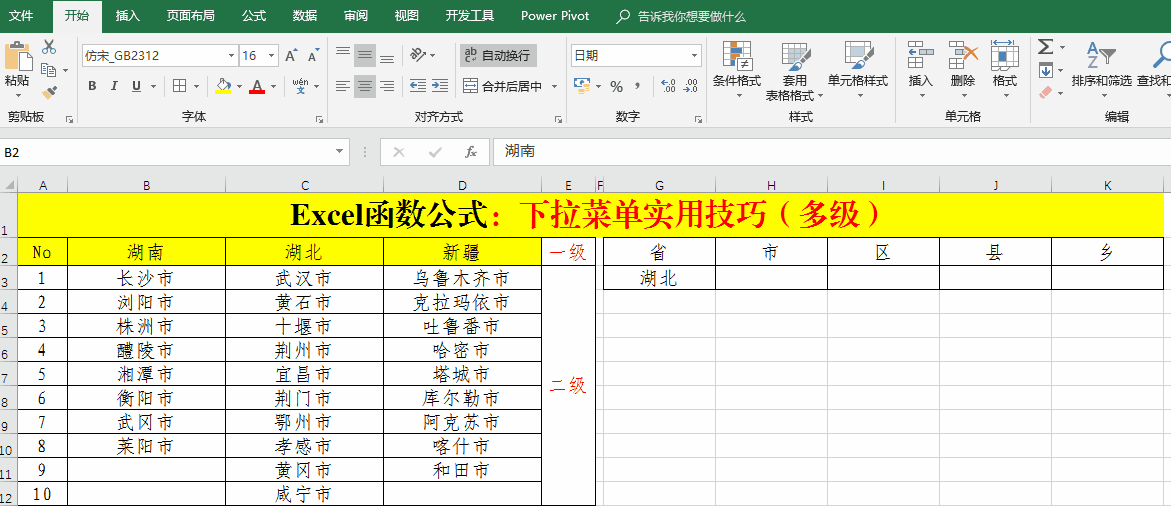Click the fx insert function icon
This screenshot has width=1171, height=506.
click(470, 152)
